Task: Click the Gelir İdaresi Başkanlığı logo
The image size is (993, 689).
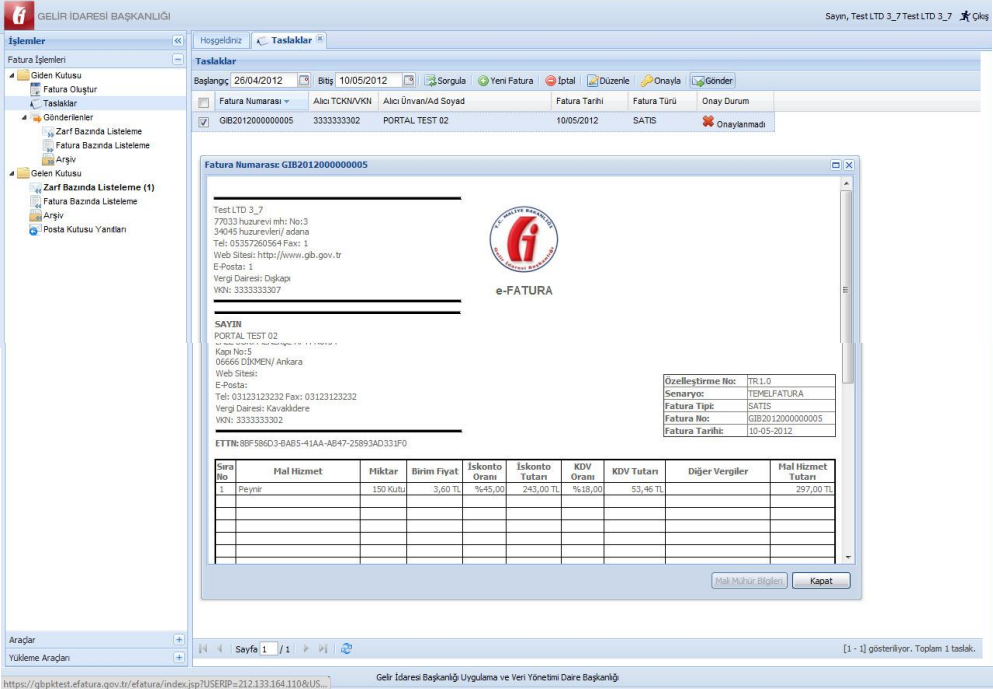Action: coord(19,15)
